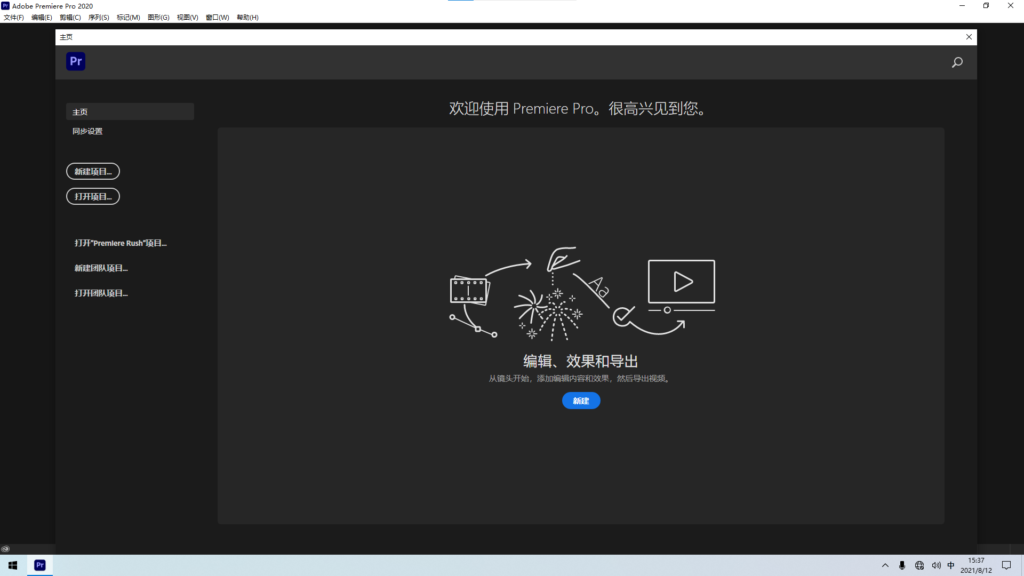Click Premiere Pro icon in taskbar
The image size is (1024, 576).
click(x=40, y=566)
